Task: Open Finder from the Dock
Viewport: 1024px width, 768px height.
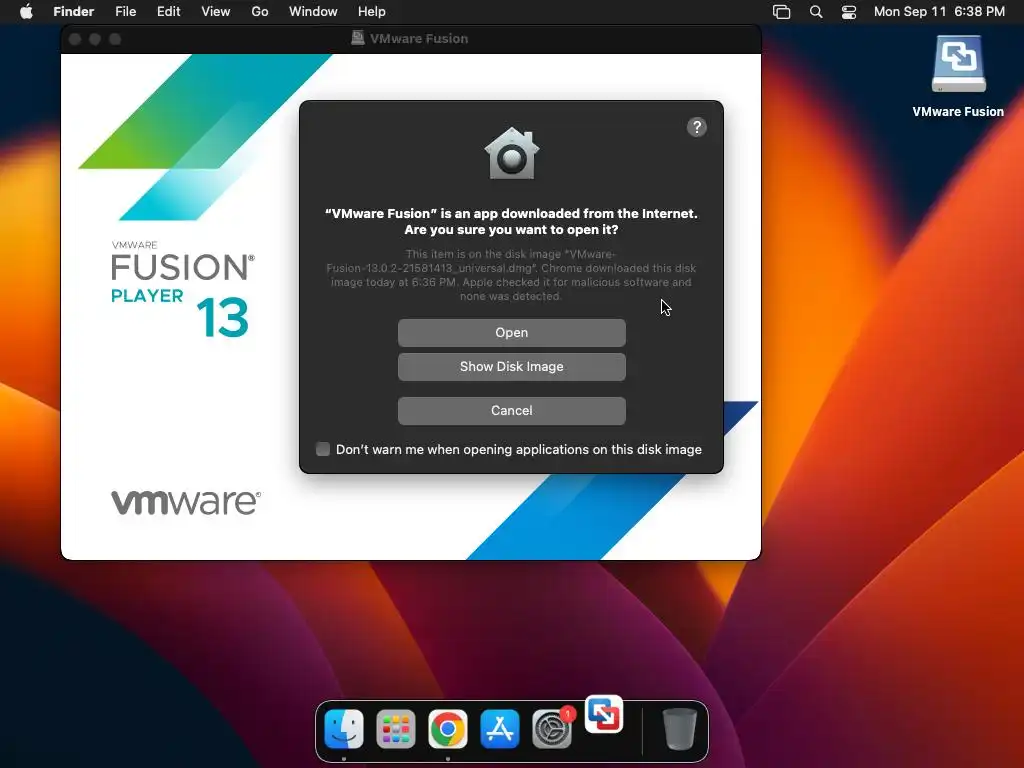Action: point(344,729)
